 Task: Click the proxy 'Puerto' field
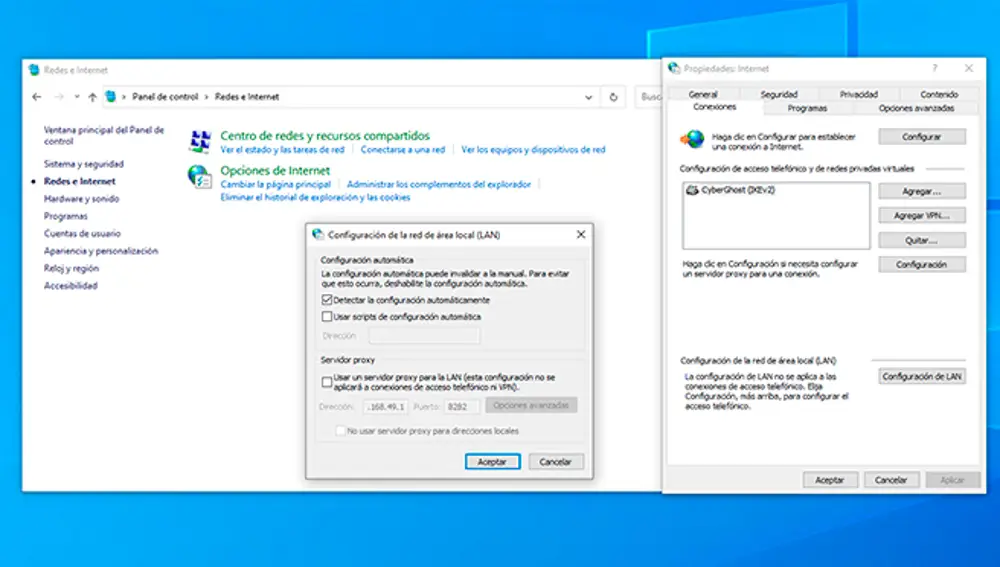pos(462,406)
